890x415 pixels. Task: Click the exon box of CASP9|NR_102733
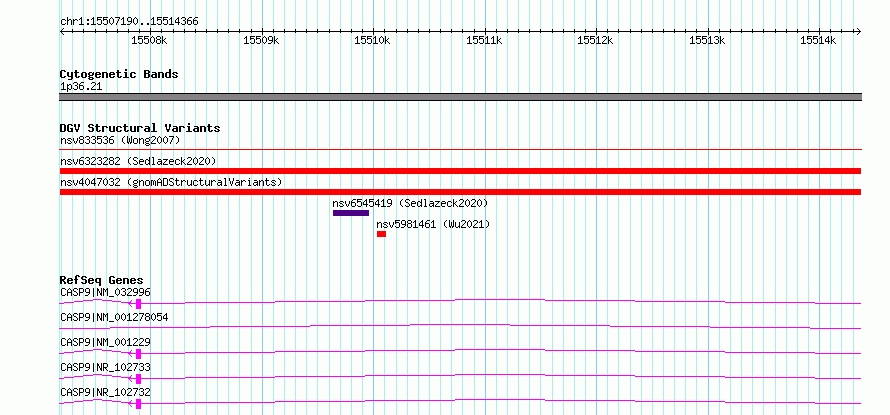click(x=138, y=379)
